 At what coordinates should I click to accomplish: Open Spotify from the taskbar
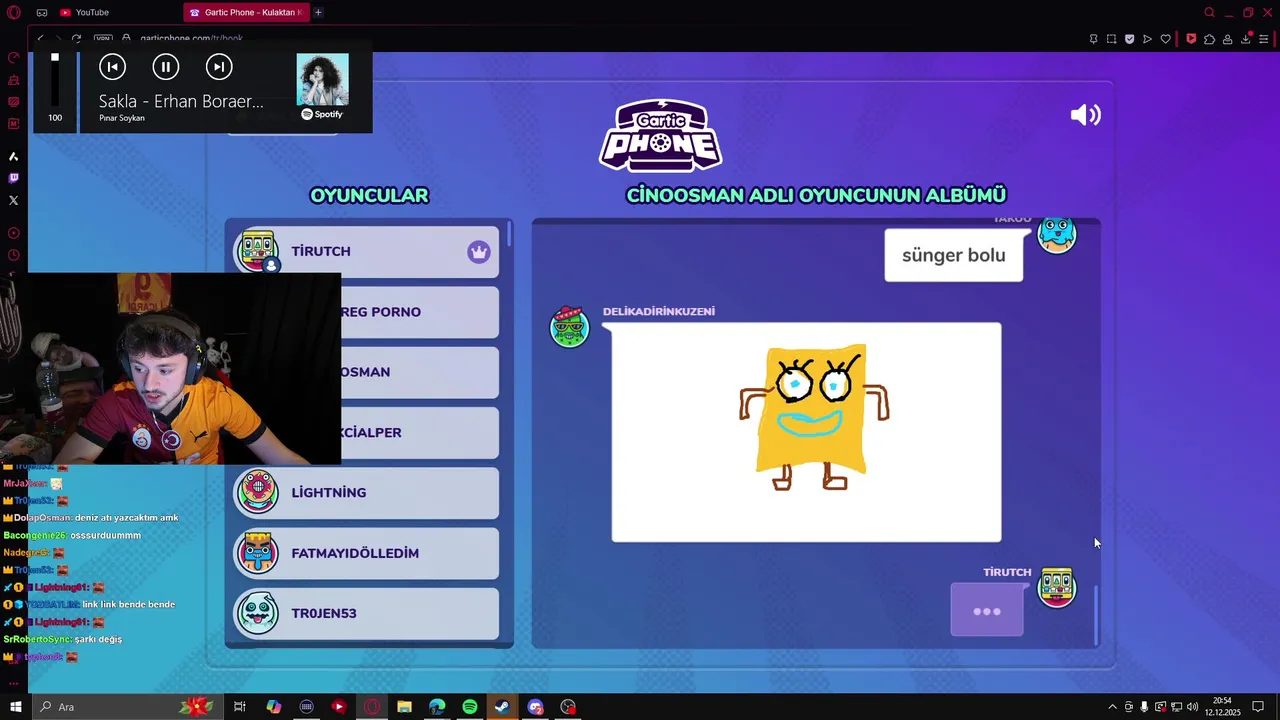tap(470, 707)
